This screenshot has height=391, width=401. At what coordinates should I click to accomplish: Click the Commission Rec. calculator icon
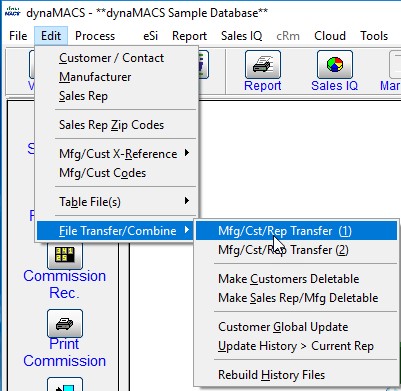point(65,255)
